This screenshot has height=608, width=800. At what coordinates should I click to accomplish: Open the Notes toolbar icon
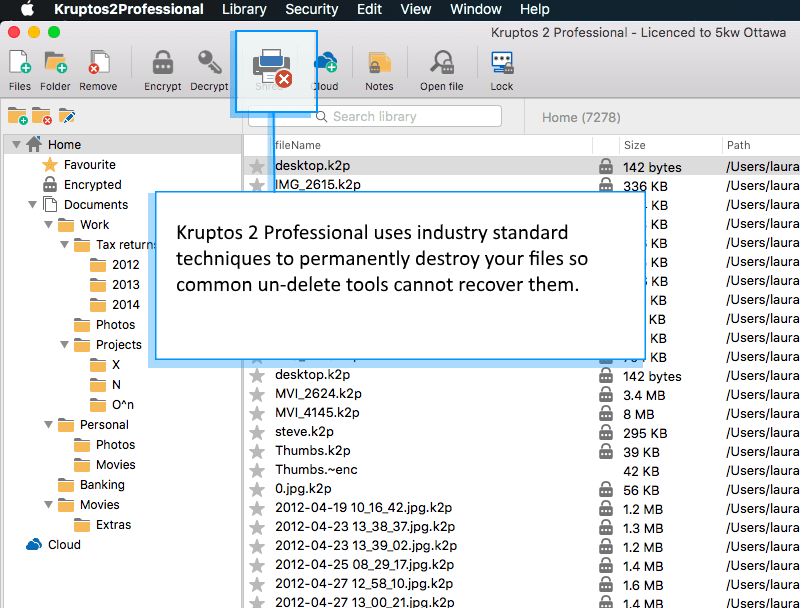(379, 64)
